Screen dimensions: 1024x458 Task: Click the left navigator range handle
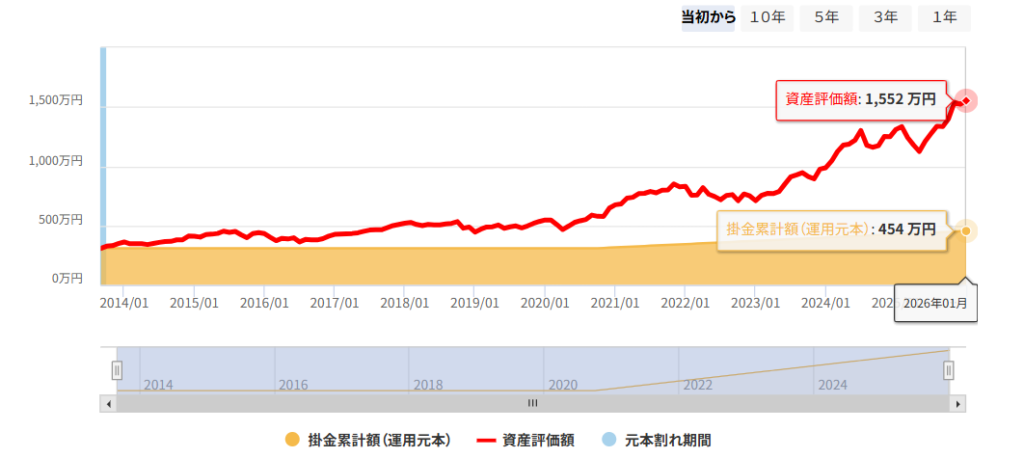(116, 370)
